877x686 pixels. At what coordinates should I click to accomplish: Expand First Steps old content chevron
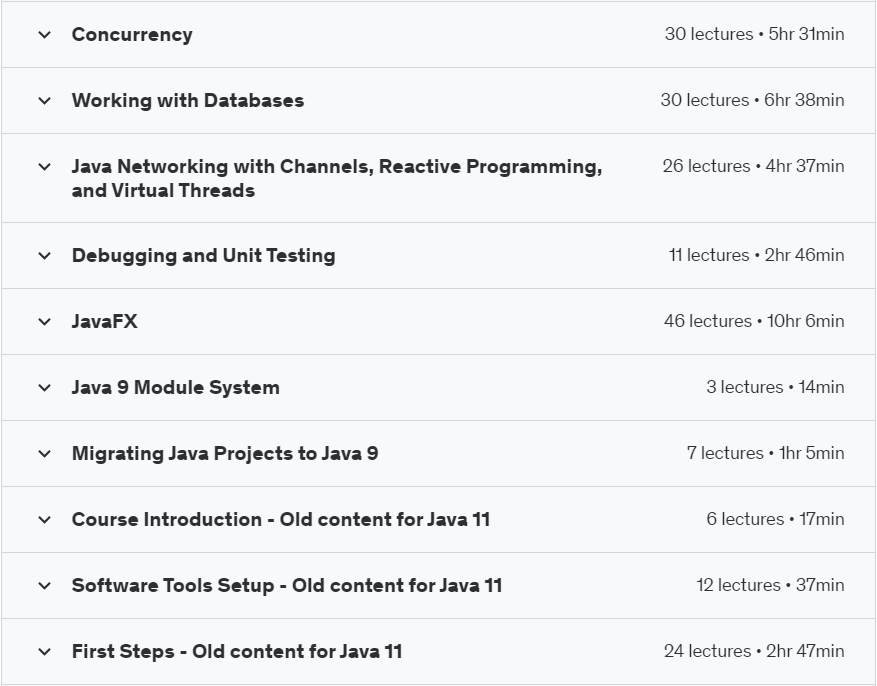click(44, 652)
